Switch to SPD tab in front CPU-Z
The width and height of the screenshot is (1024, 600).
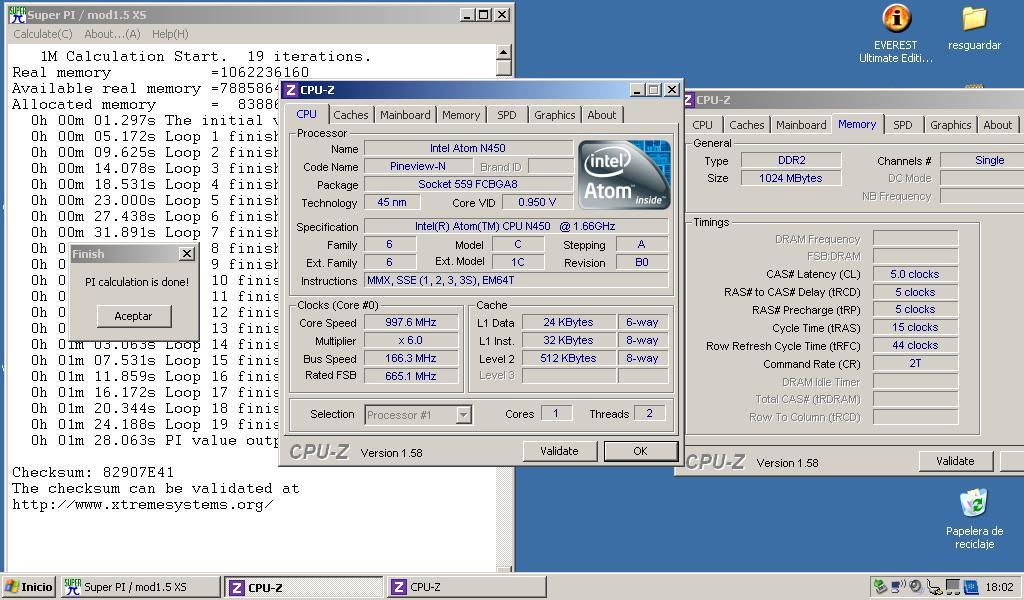[x=507, y=115]
